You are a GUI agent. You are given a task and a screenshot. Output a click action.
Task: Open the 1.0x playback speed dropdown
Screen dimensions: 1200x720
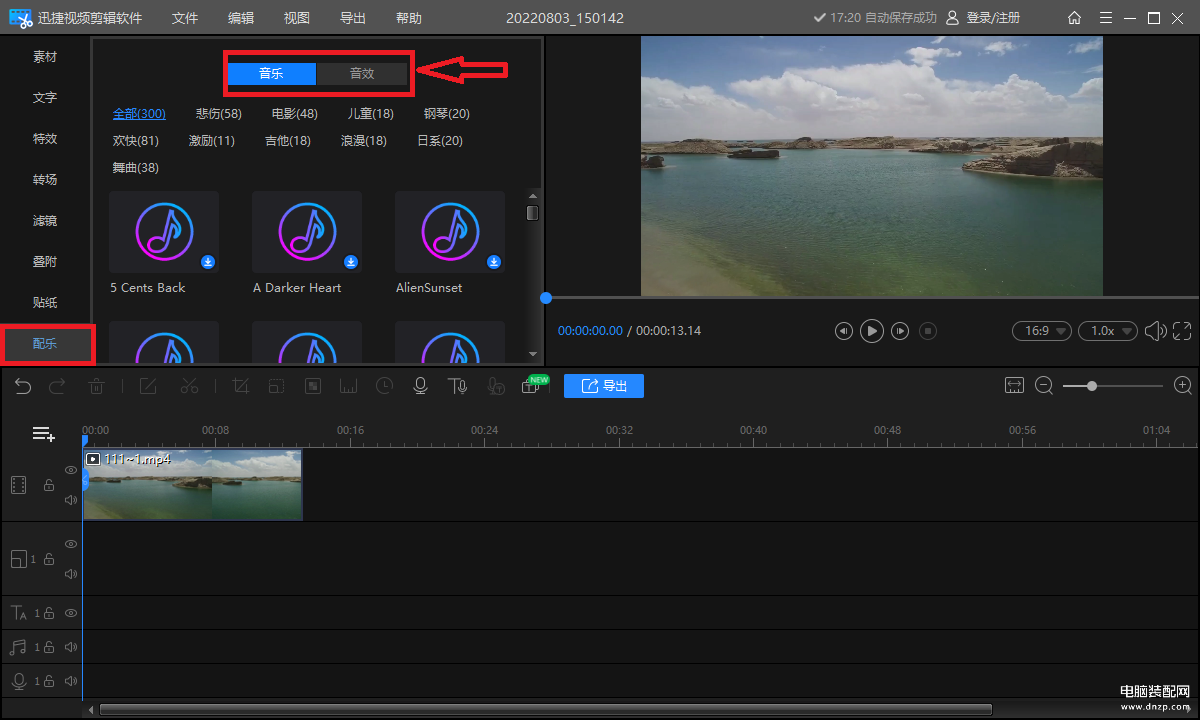point(1107,331)
